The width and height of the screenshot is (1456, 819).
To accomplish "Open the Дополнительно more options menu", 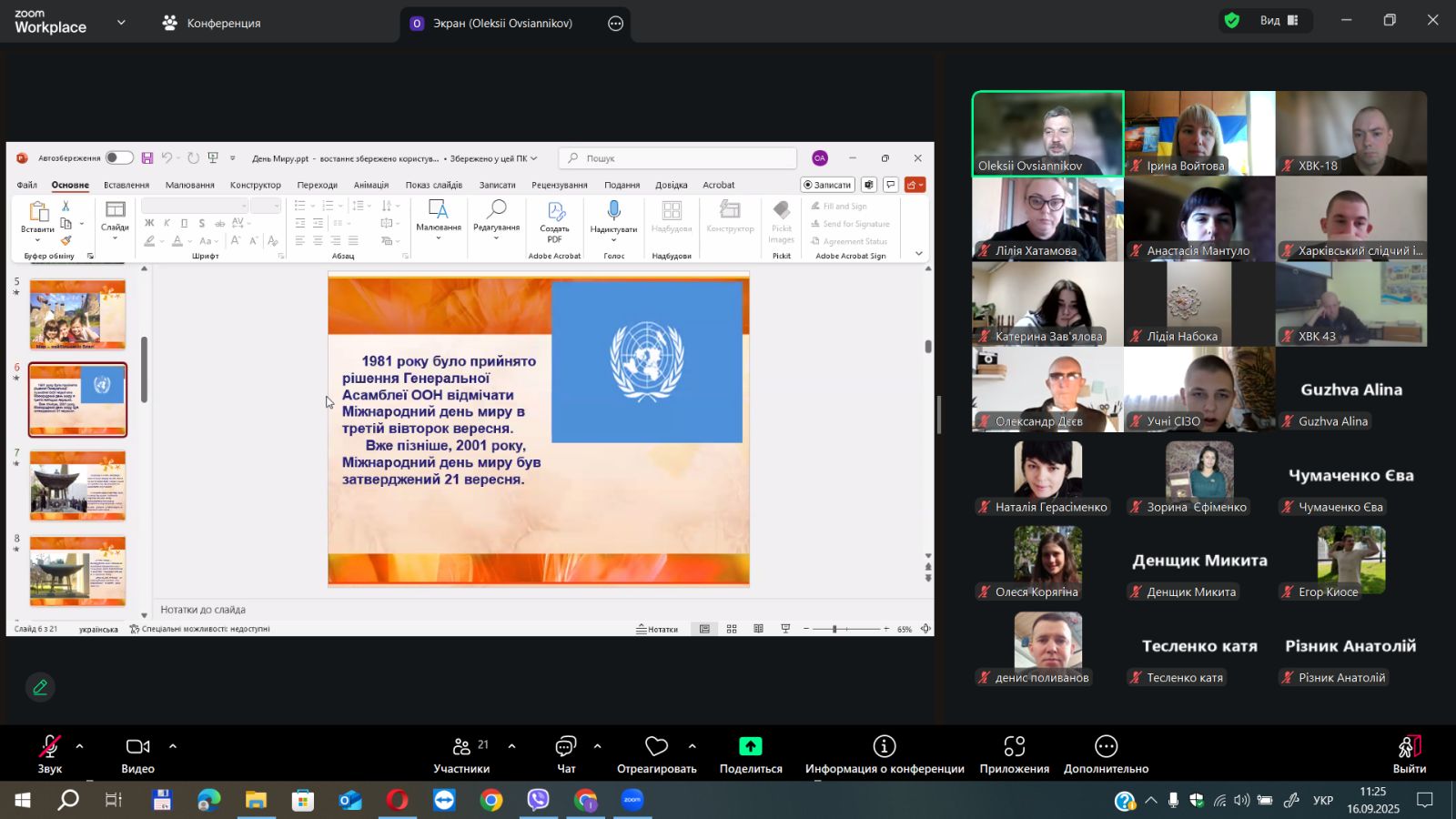I will (1107, 754).
